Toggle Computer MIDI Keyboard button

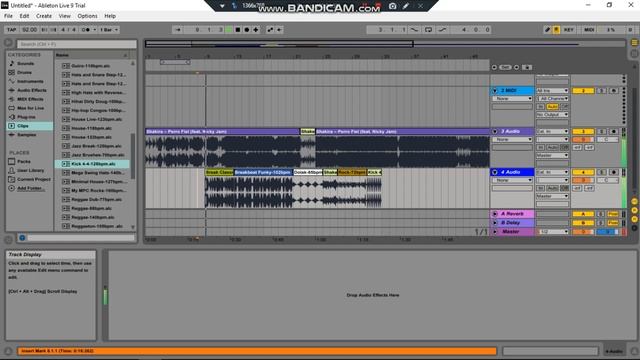pos(556,30)
